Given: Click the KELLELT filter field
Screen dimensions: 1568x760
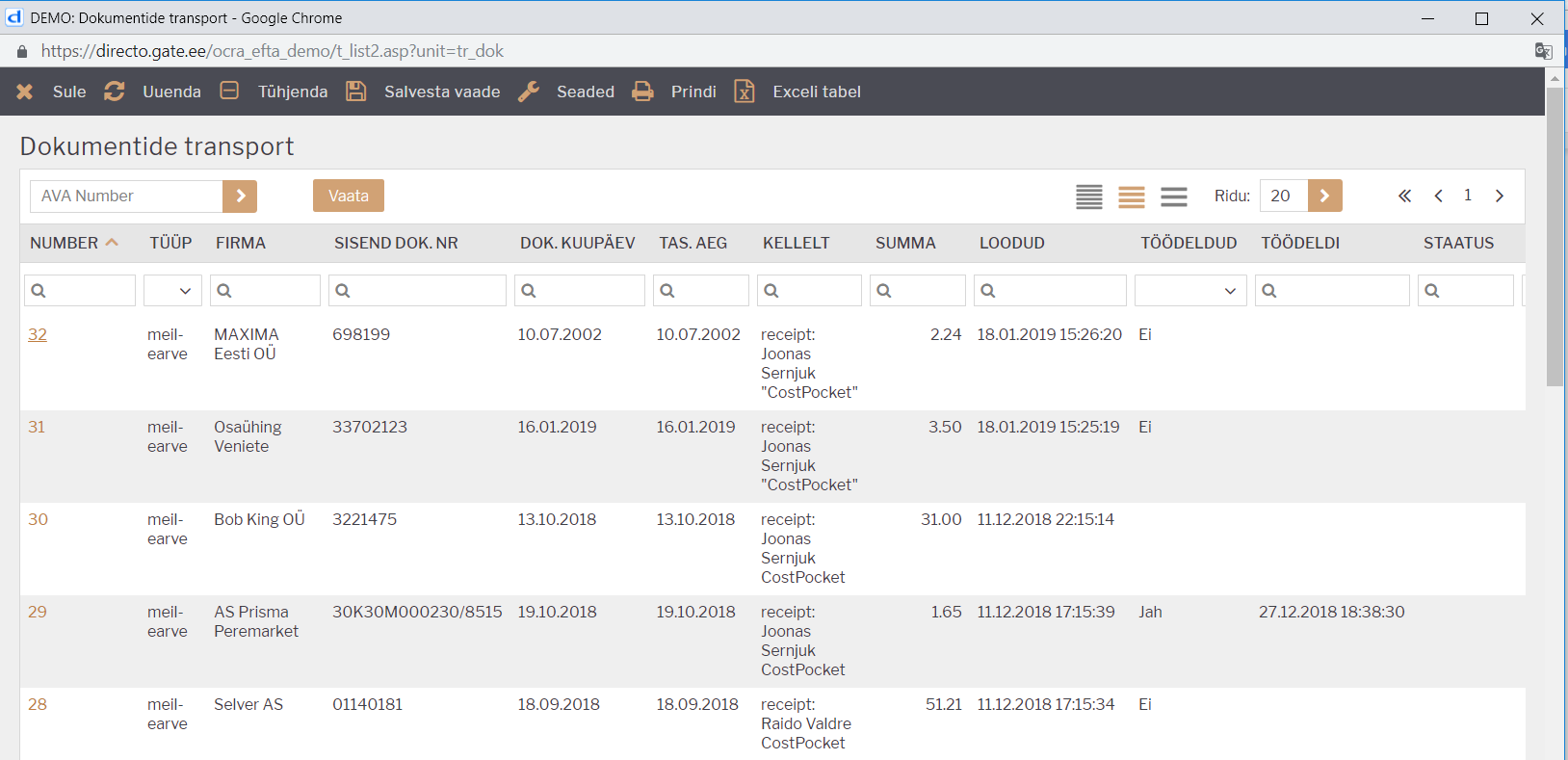Looking at the screenshot, I should 809,290.
